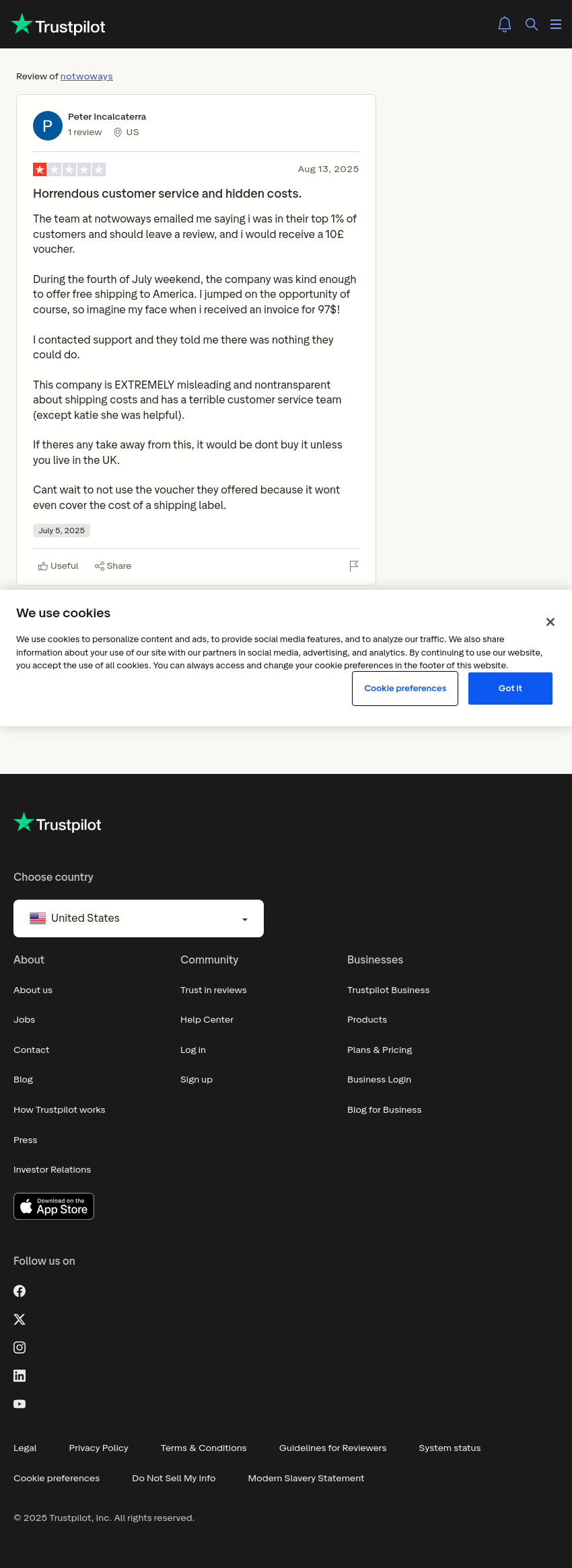Click the Aug 13, 2025 review date

(x=328, y=169)
